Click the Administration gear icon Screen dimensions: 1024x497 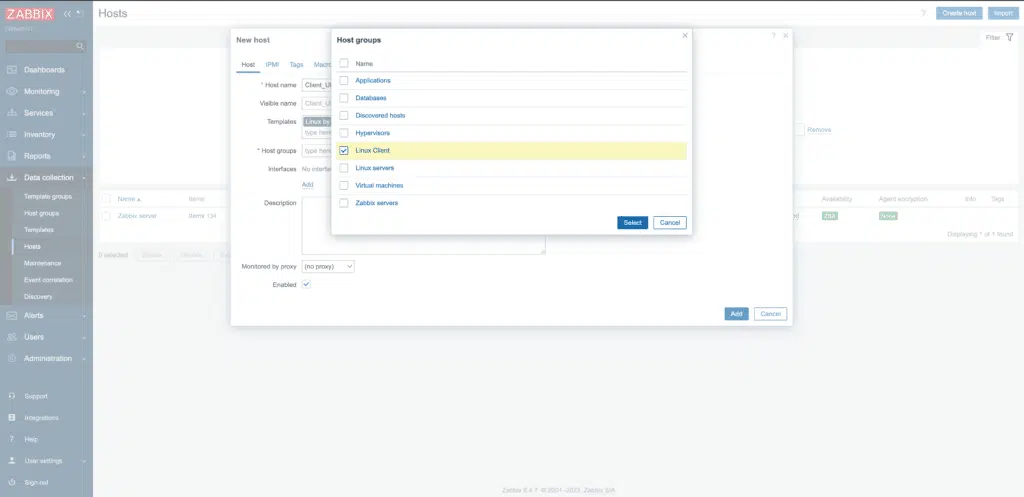[x=12, y=359]
